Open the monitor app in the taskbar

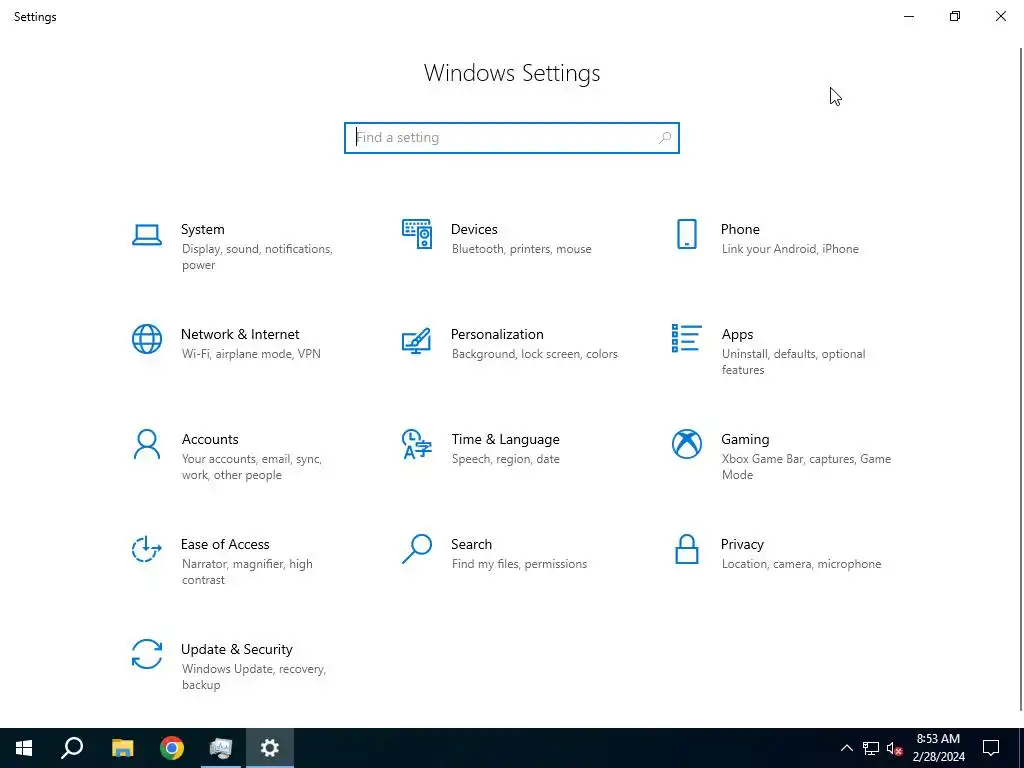221,748
